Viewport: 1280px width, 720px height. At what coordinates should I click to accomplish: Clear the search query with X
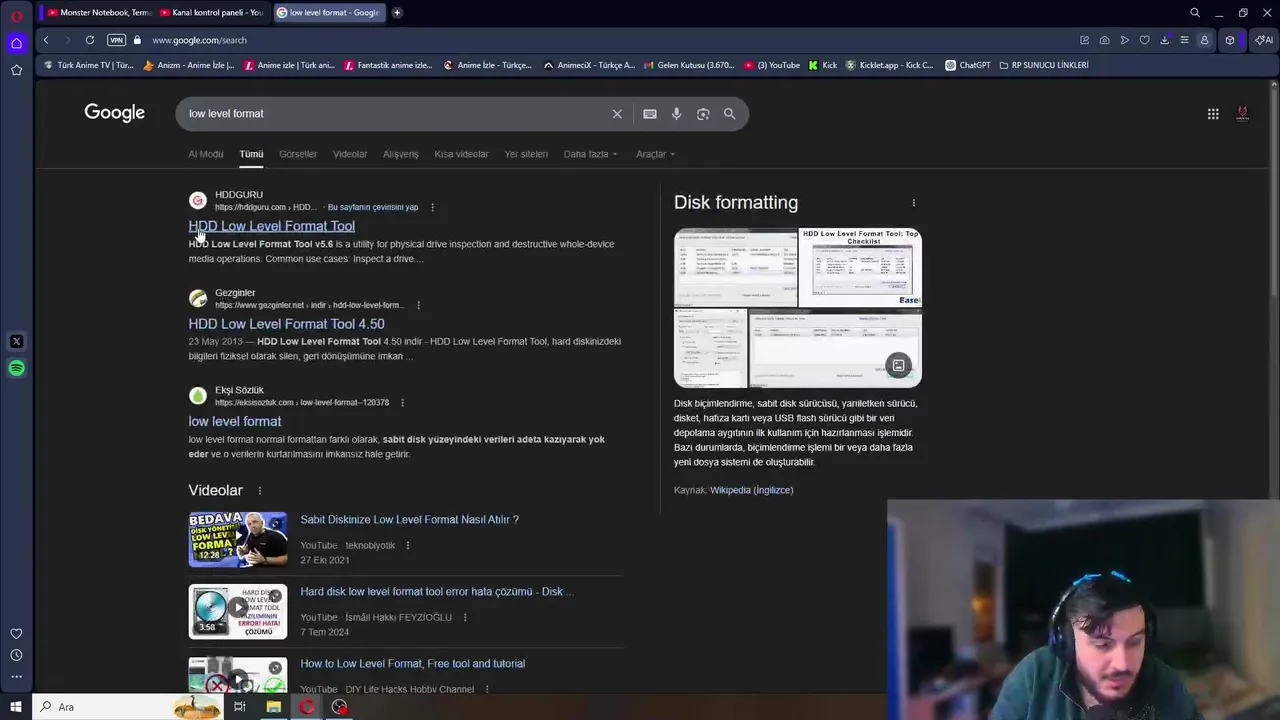(x=617, y=114)
